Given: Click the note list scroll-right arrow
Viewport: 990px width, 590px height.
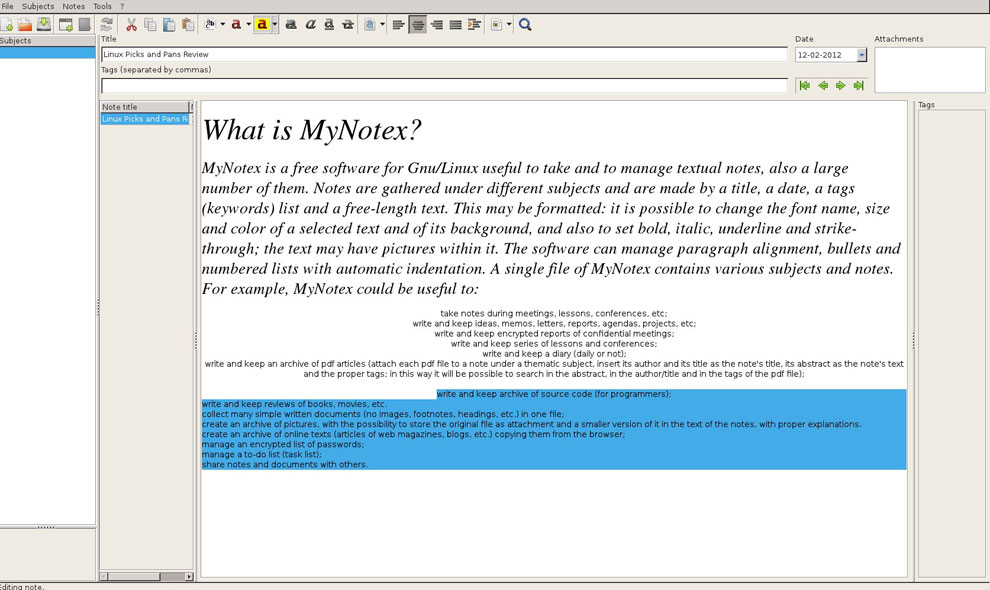Looking at the screenshot, I should [x=188, y=576].
